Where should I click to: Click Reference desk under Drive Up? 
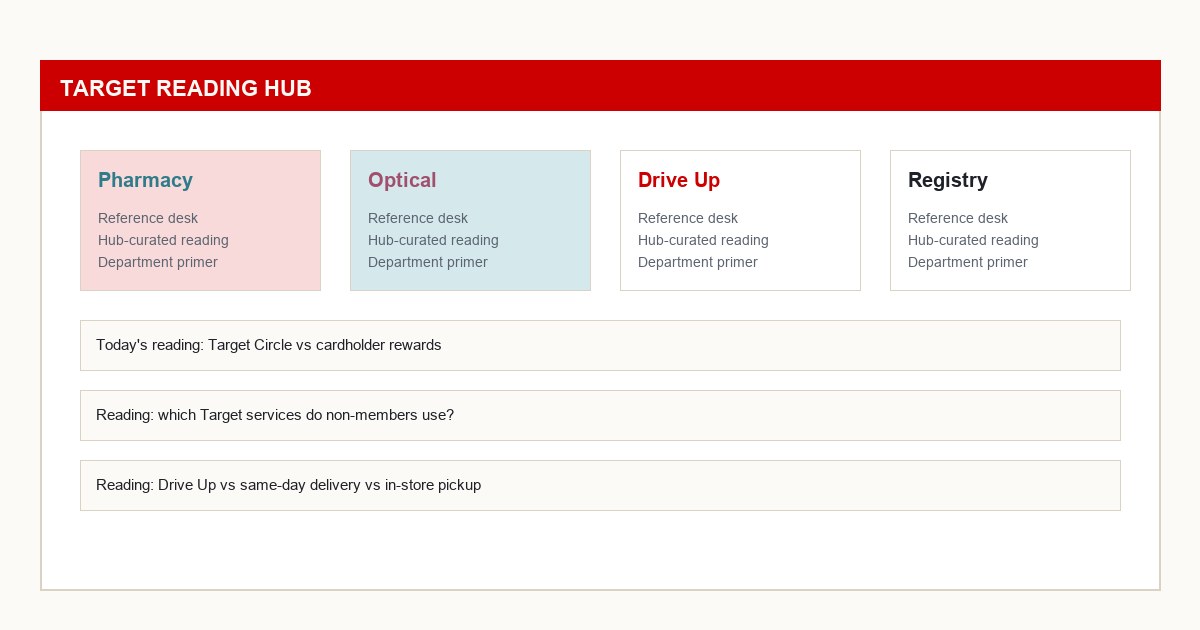pos(687,218)
